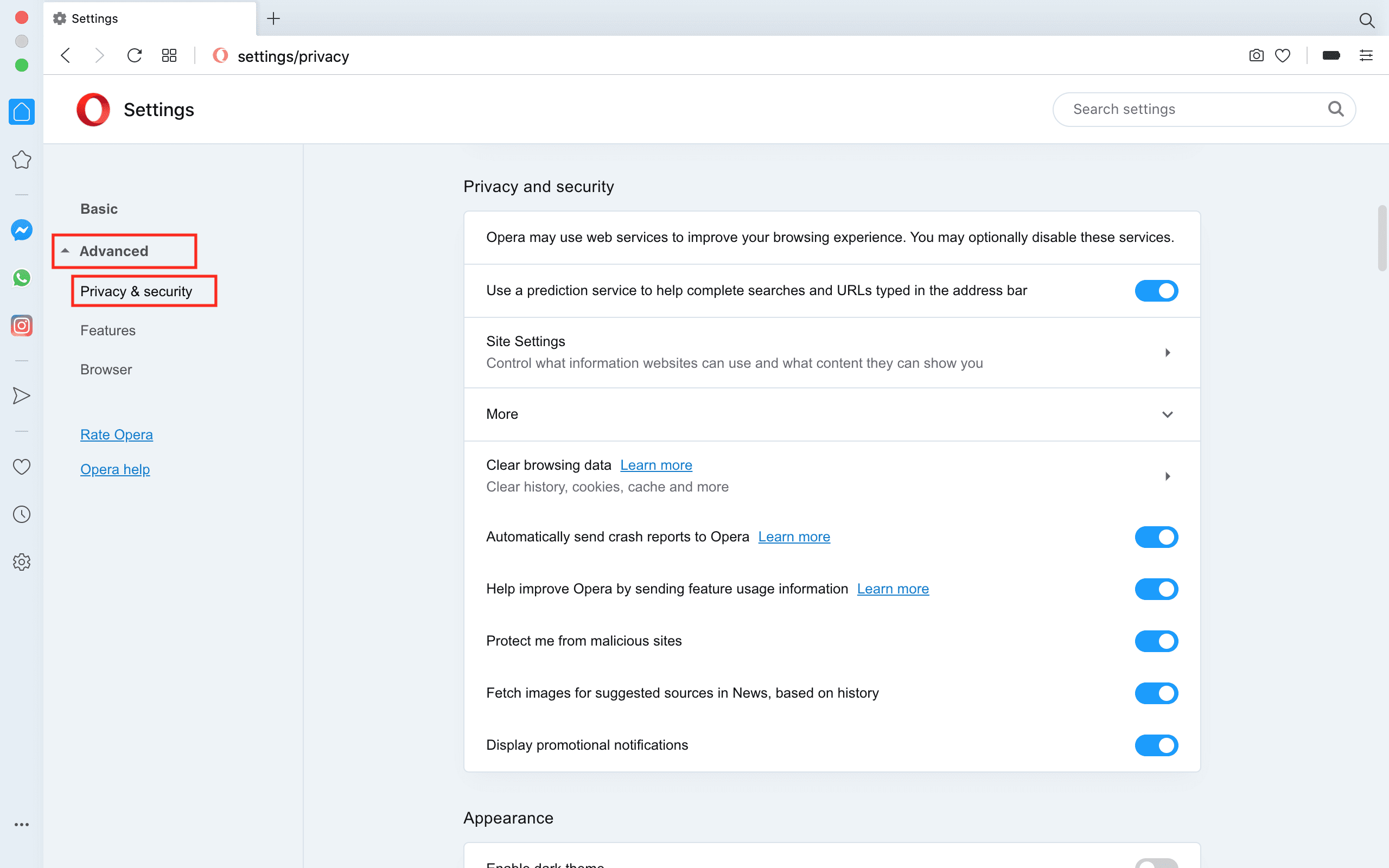Open history clock icon in sidebar

pos(22,514)
